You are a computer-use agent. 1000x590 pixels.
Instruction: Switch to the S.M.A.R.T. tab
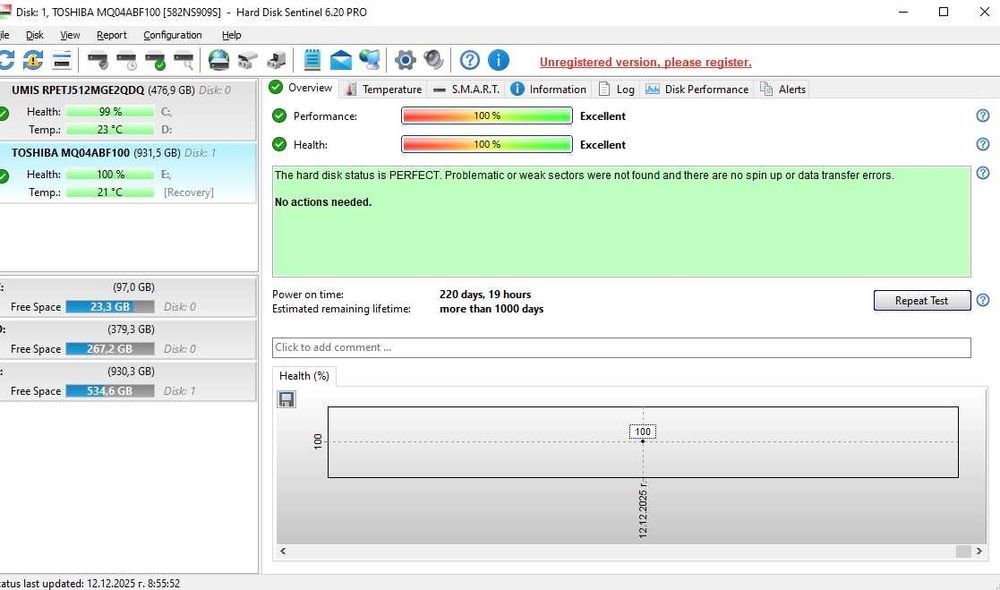click(x=466, y=89)
